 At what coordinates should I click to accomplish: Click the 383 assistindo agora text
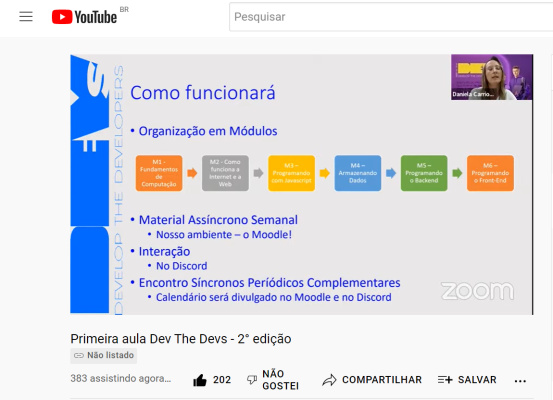(121, 378)
